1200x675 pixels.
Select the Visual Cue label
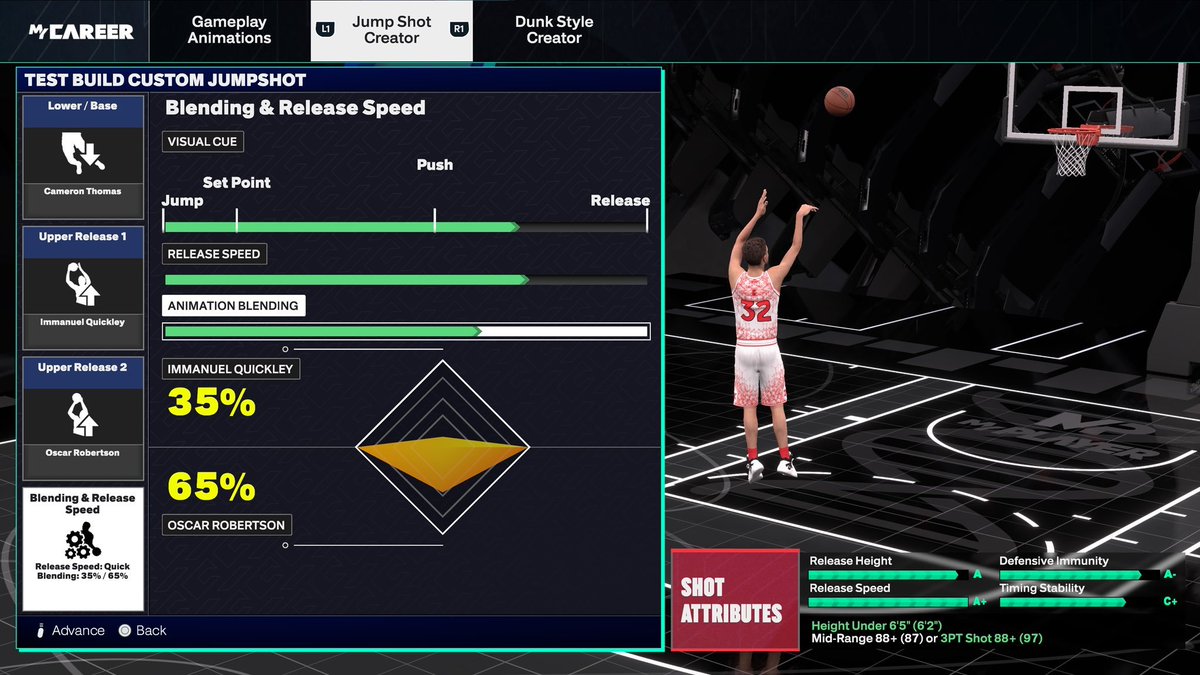click(202, 142)
